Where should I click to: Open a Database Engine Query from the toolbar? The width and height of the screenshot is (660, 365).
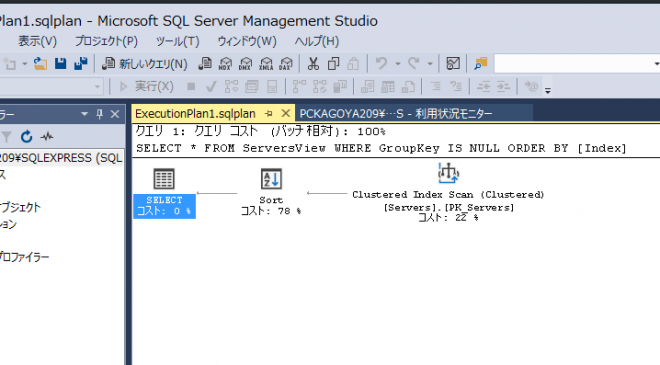(x=205, y=64)
